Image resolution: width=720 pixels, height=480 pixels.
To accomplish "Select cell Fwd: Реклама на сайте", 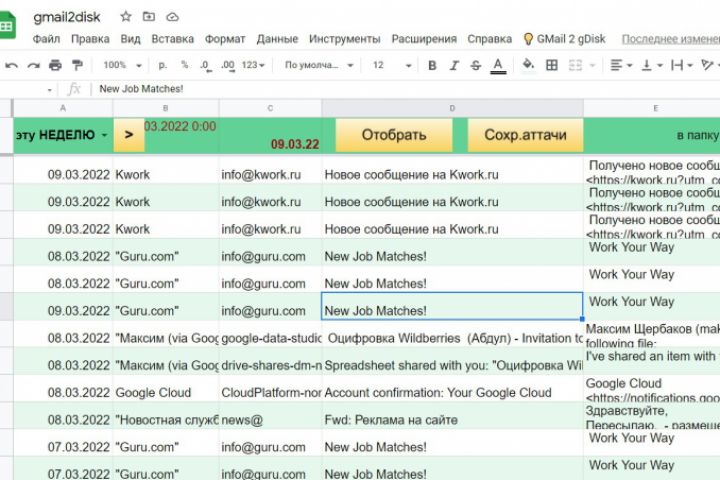I will pyautogui.click(x=452, y=417).
